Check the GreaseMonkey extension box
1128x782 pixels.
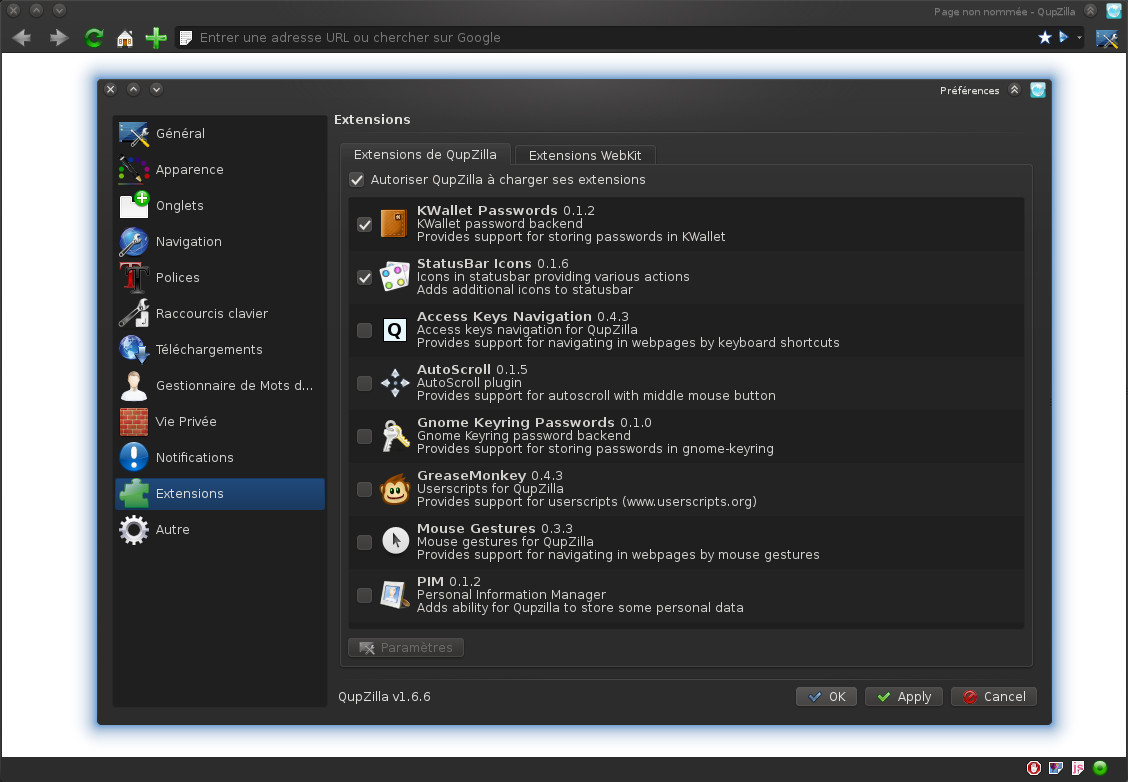tap(365, 489)
